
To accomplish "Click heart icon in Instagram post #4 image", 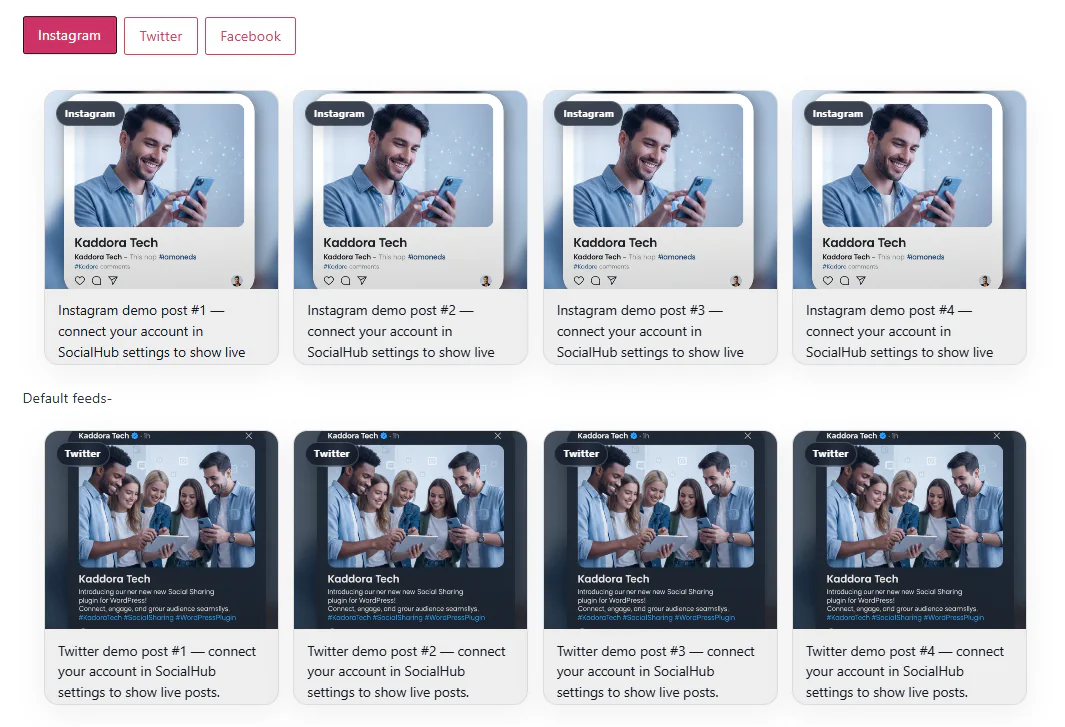I will click(829, 281).
